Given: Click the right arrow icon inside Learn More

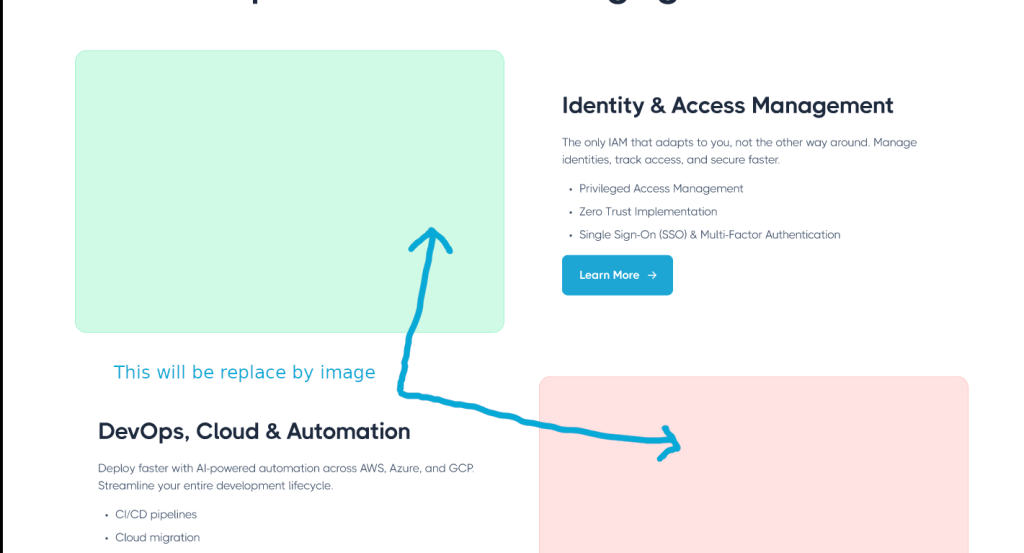Looking at the screenshot, I should pos(652,275).
